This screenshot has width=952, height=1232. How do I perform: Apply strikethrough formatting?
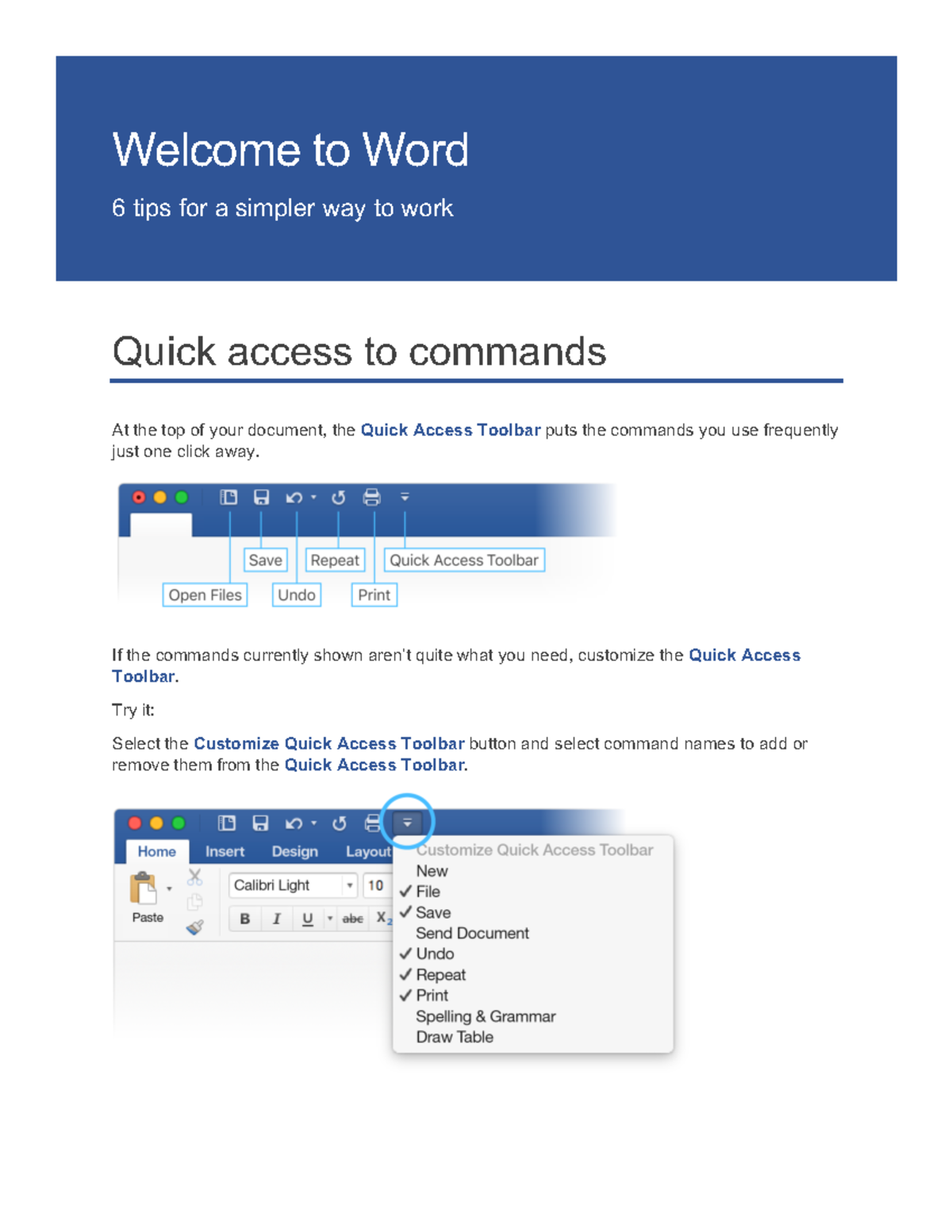[x=352, y=918]
